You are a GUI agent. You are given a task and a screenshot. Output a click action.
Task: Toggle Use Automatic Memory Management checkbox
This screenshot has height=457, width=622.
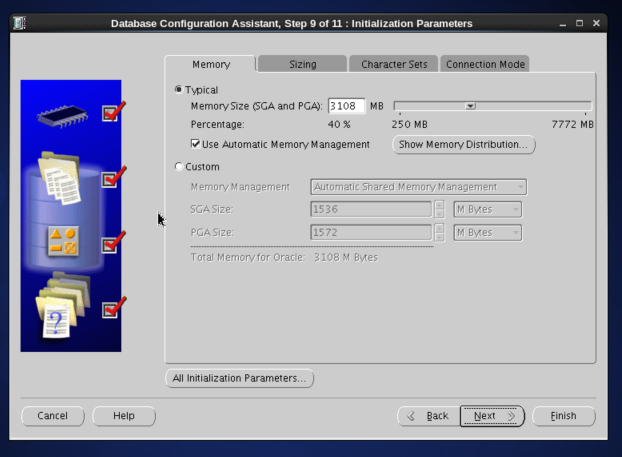pyautogui.click(x=195, y=144)
